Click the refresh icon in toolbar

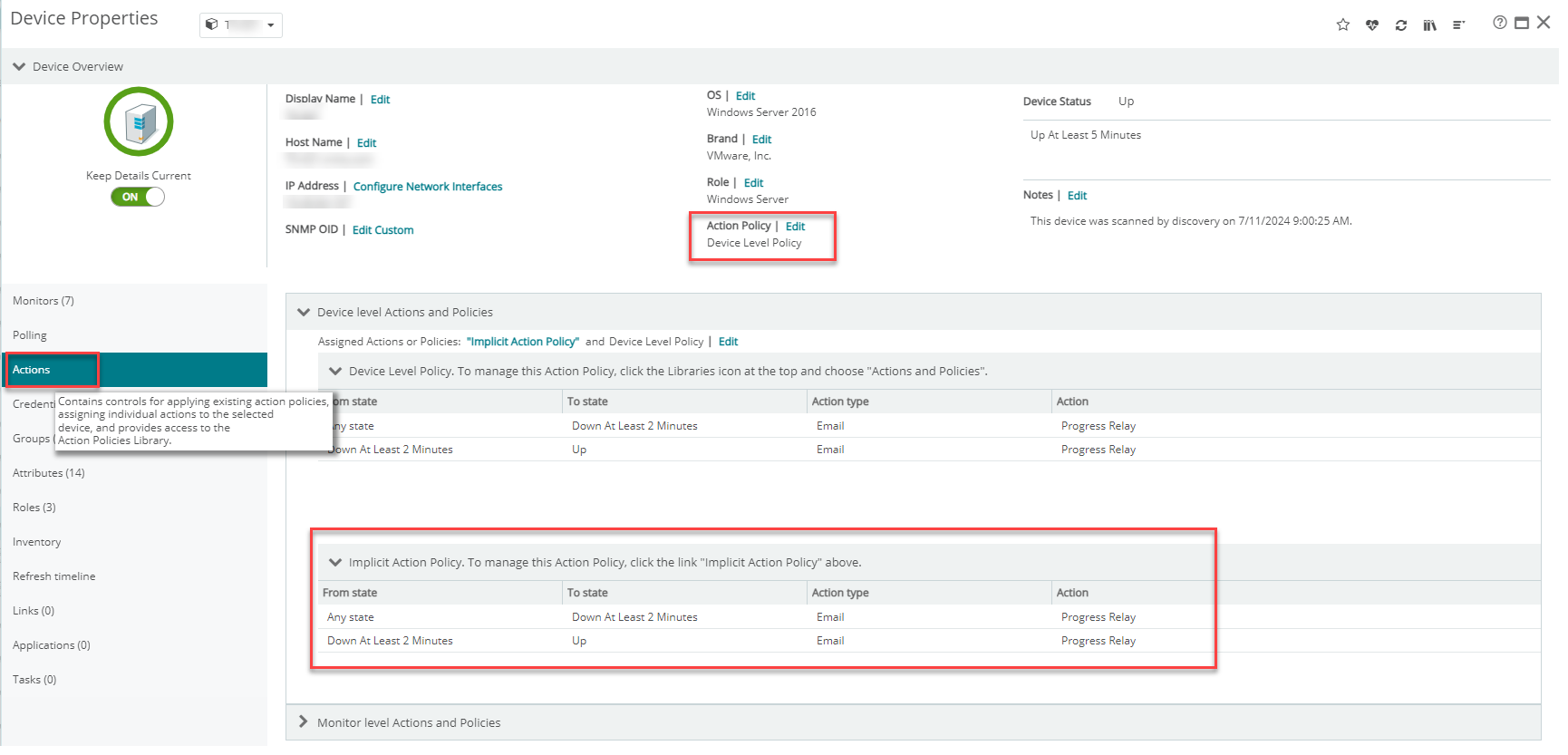pos(1401,24)
